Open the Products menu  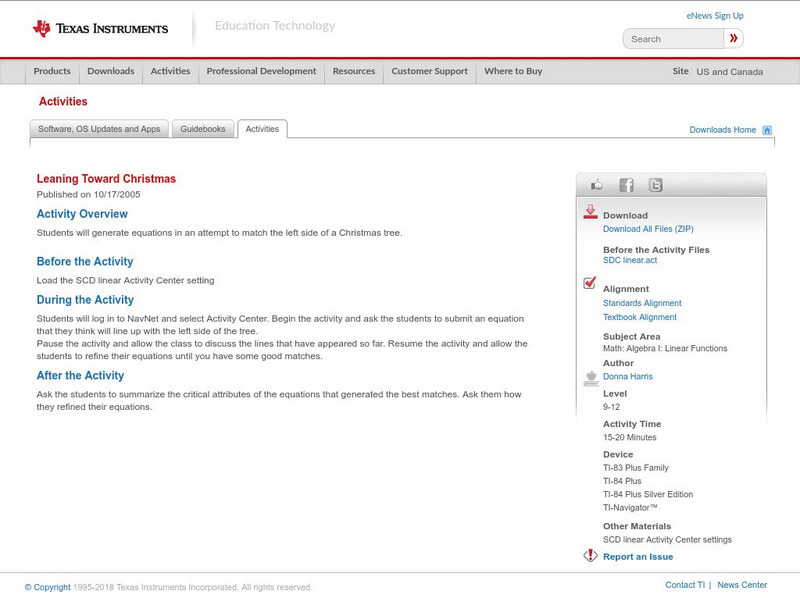52,71
